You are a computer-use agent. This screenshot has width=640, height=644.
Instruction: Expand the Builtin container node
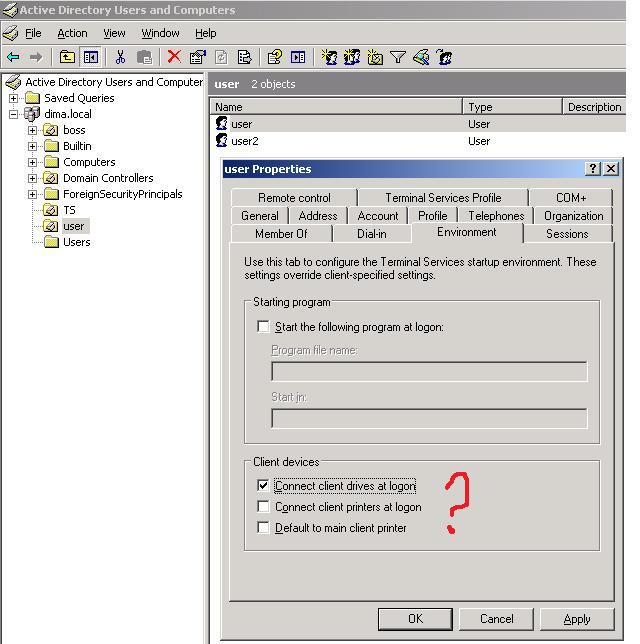[x=32, y=146]
